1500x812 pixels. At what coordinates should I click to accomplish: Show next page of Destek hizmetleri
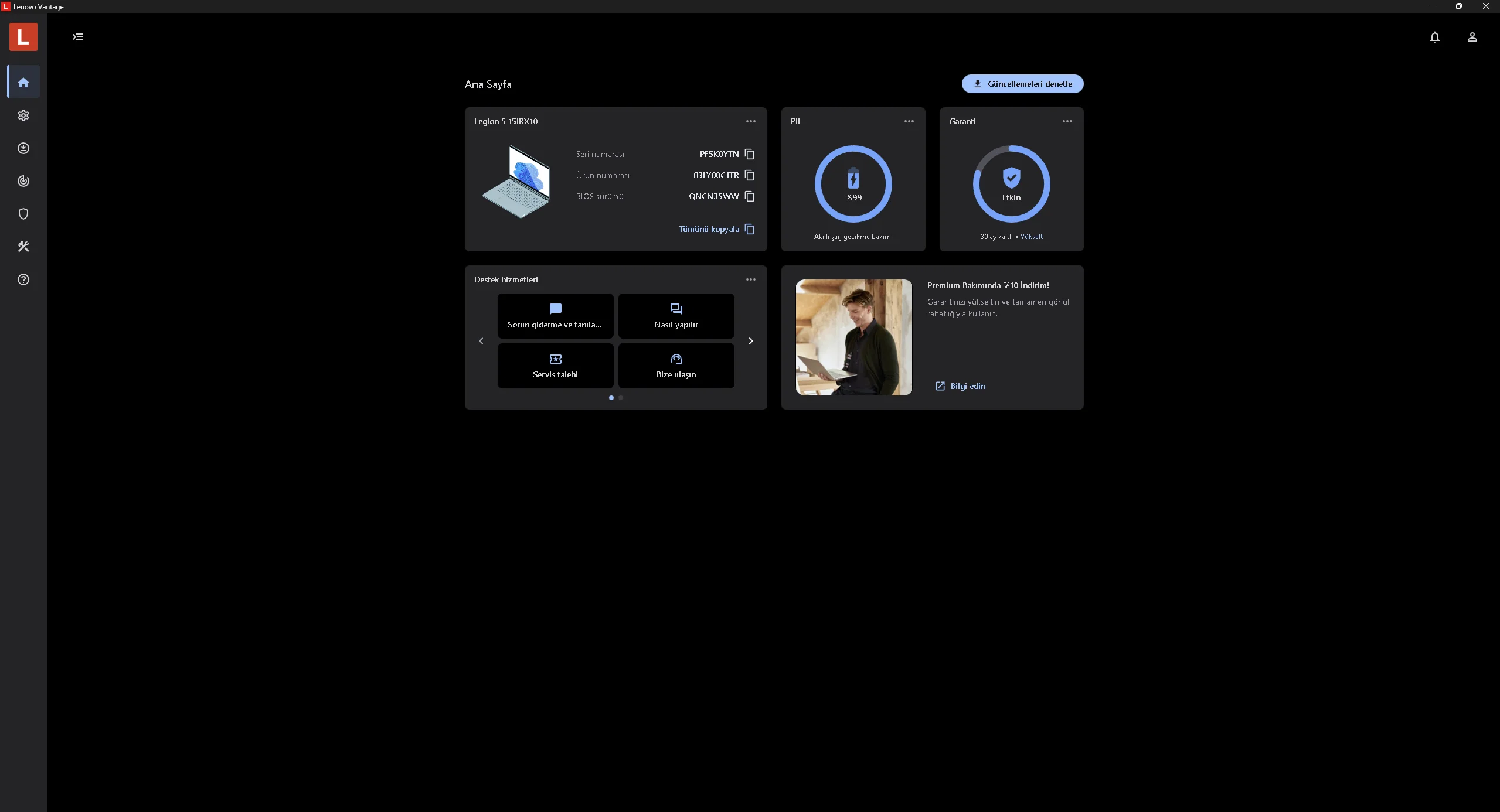(x=750, y=341)
